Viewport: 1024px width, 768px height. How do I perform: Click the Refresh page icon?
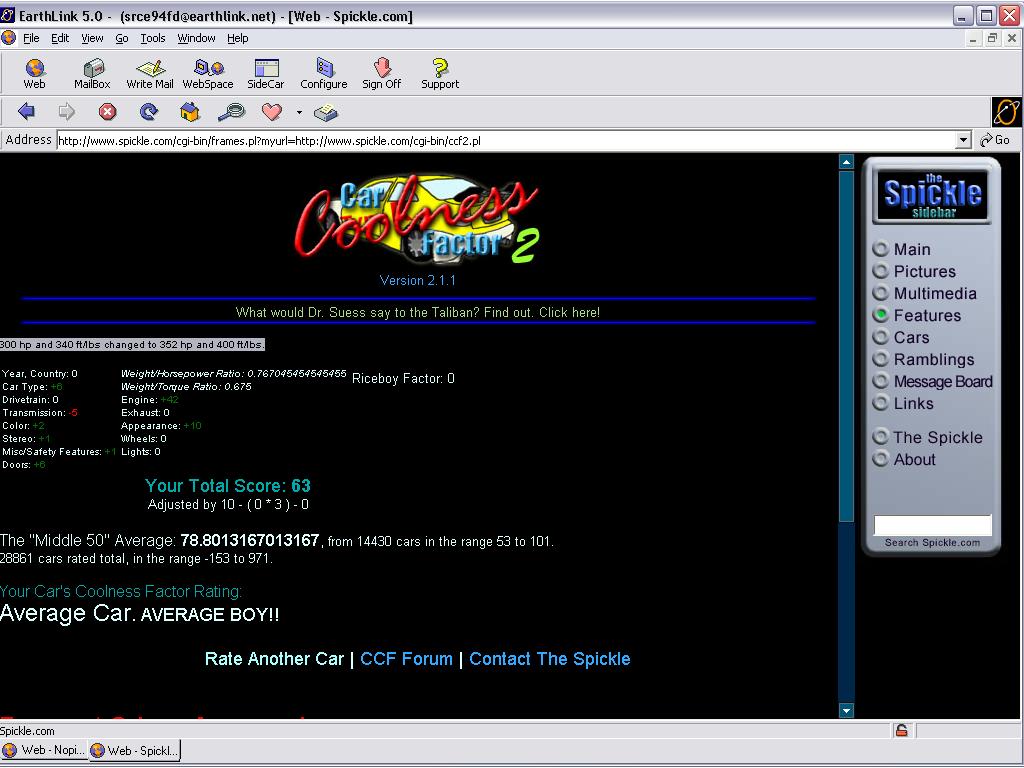tap(149, 112)
